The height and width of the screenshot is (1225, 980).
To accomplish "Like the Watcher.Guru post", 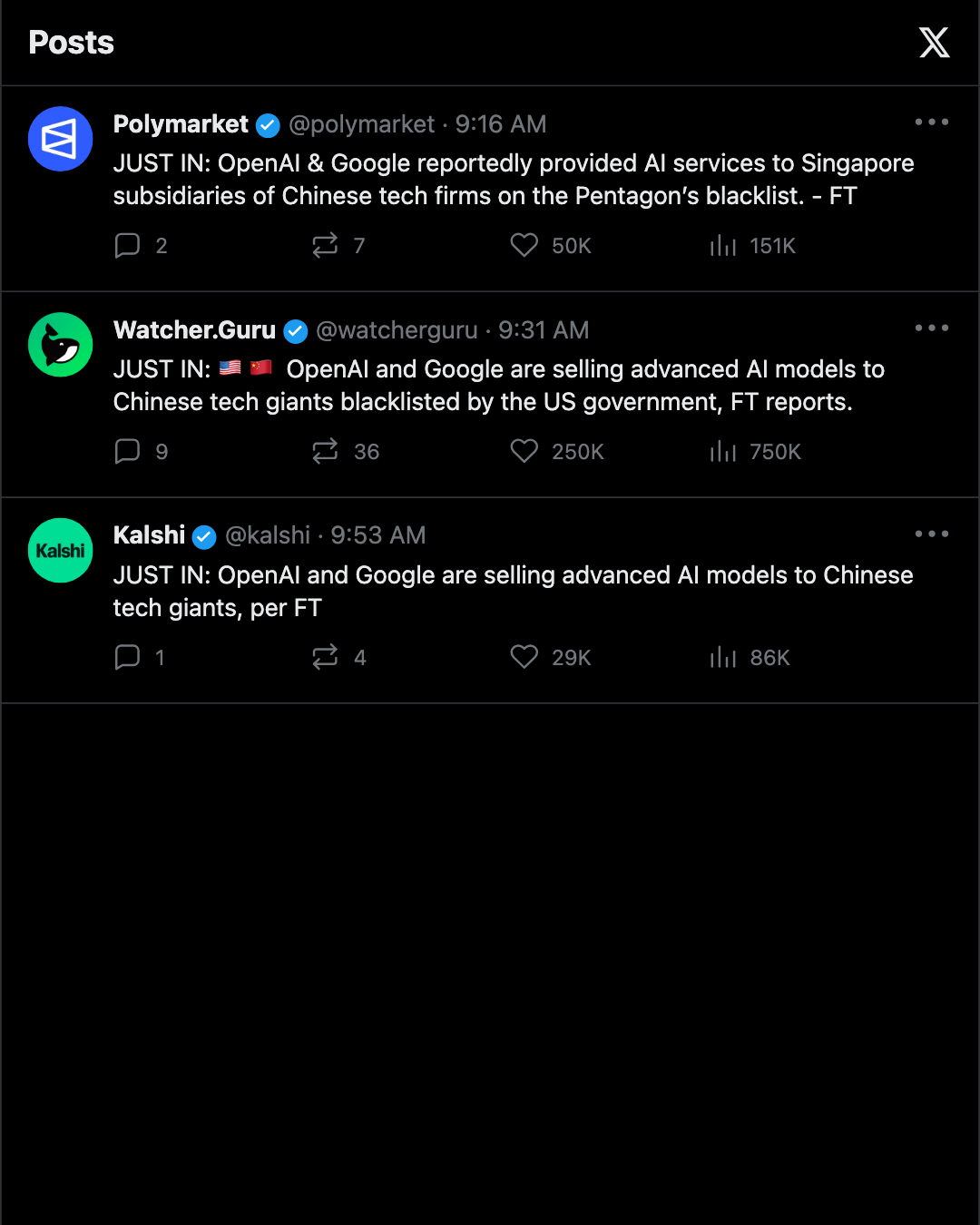I will point(524,452).
